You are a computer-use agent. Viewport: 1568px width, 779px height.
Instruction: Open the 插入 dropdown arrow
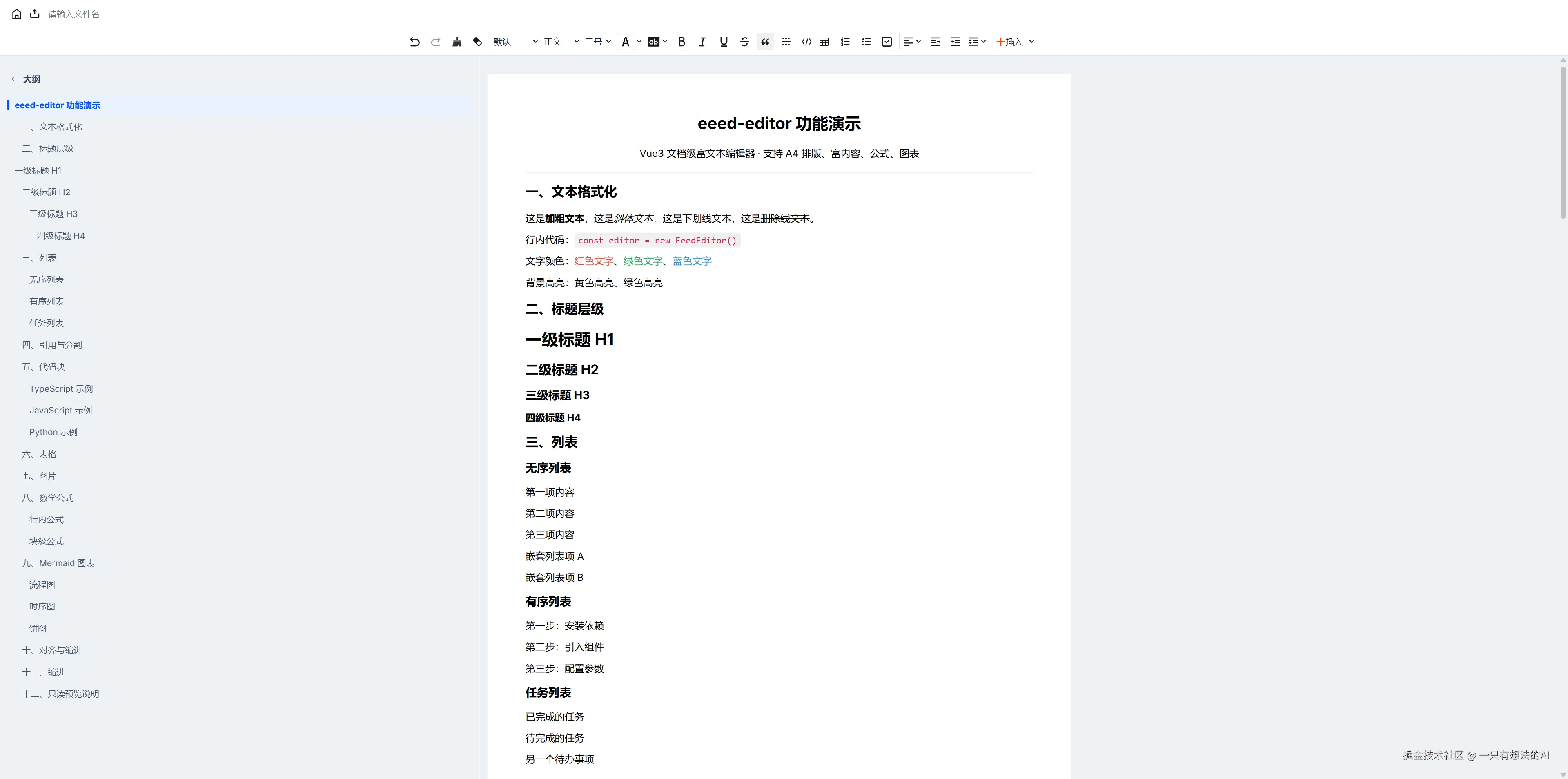point(1031,41)
